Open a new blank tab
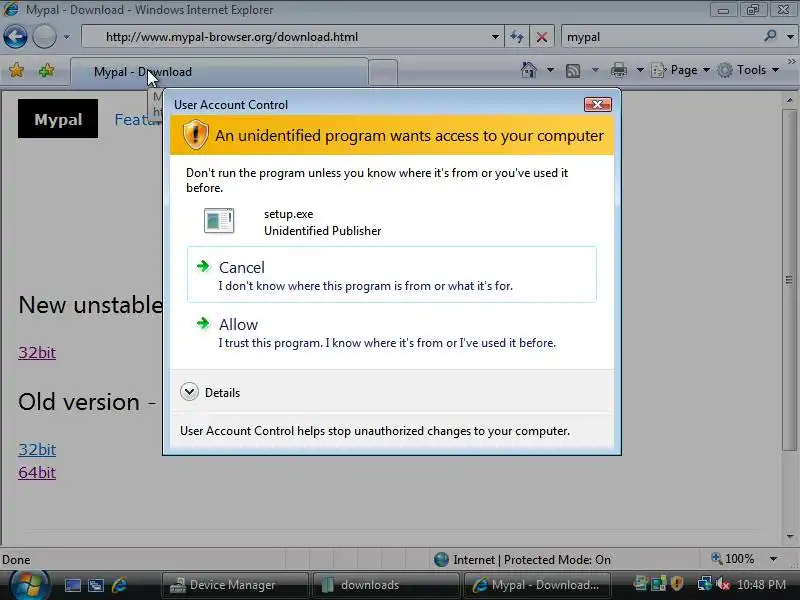This screenshot has width=800, height=600. tap(383, 72)
